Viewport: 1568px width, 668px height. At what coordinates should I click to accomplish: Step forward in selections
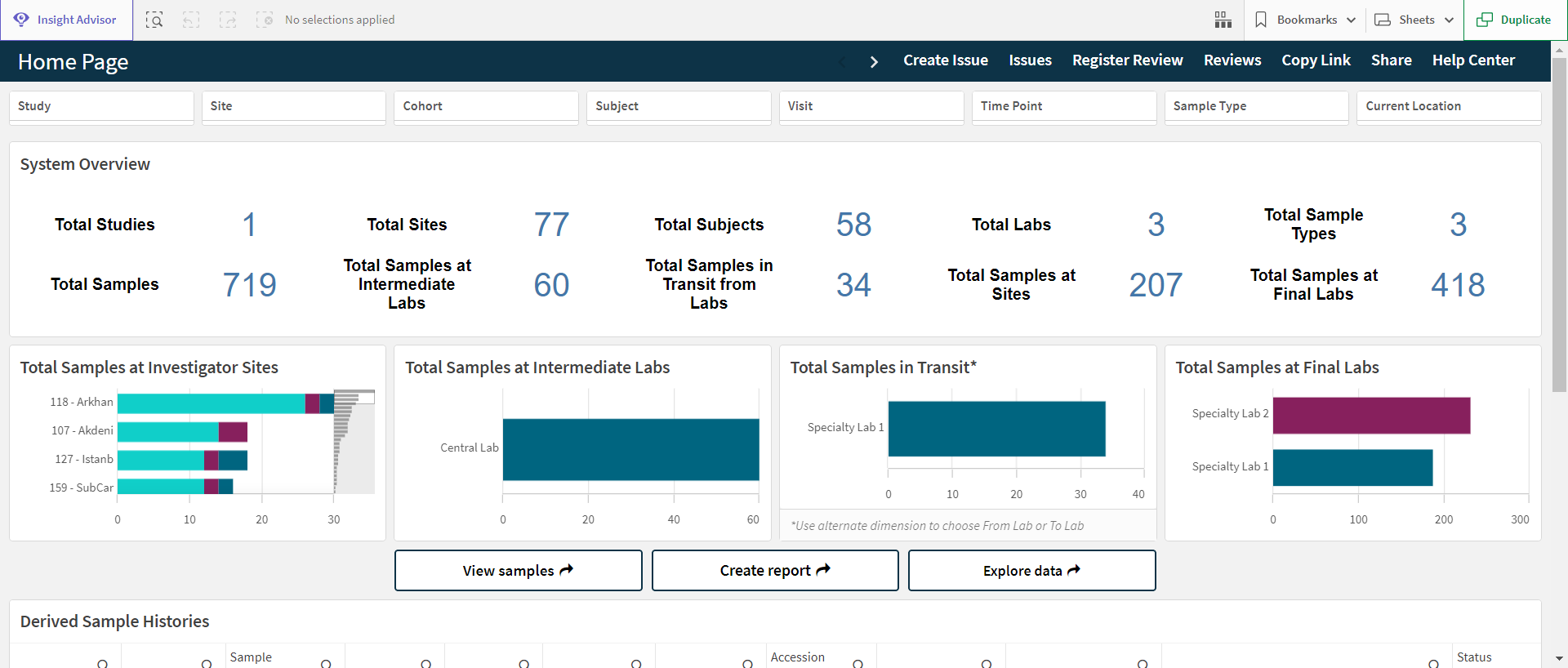click(x=228, y=20)
